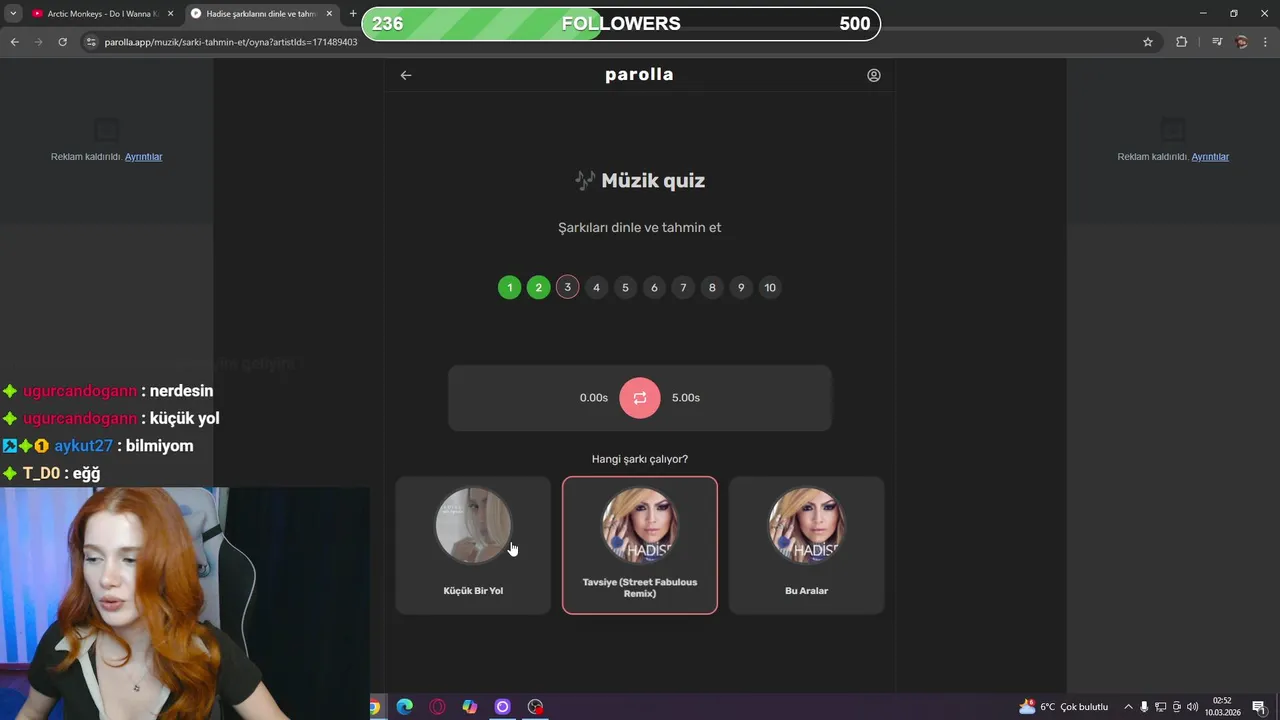Select quiz step number 7
1280x720 pixels.
(x=684, y=288)
